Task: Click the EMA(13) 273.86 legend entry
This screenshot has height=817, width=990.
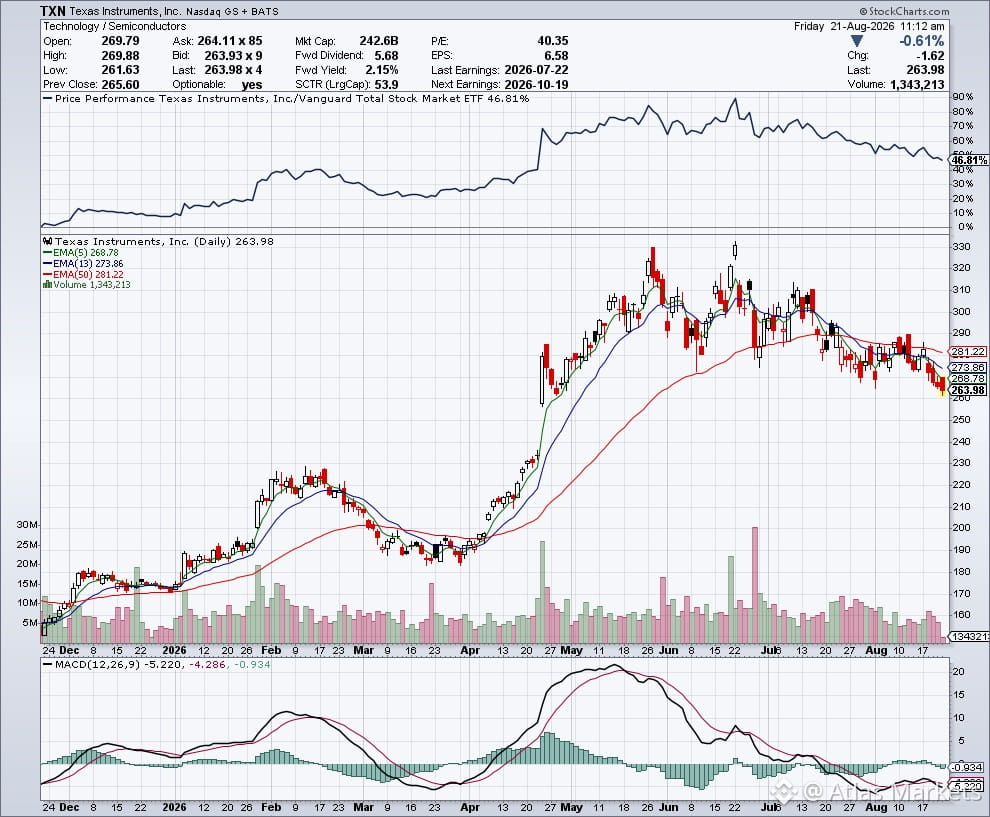Action: (x=83, y=264)
